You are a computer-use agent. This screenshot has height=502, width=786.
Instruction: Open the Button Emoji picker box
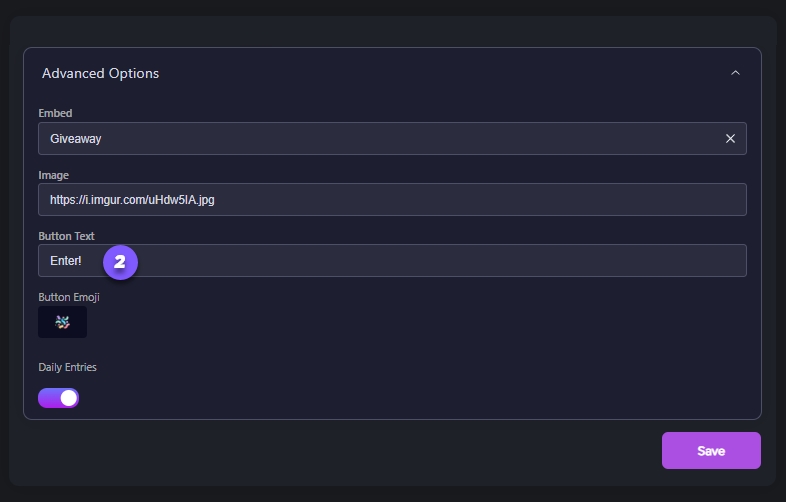pyautogui.click(x=62, y=322)
